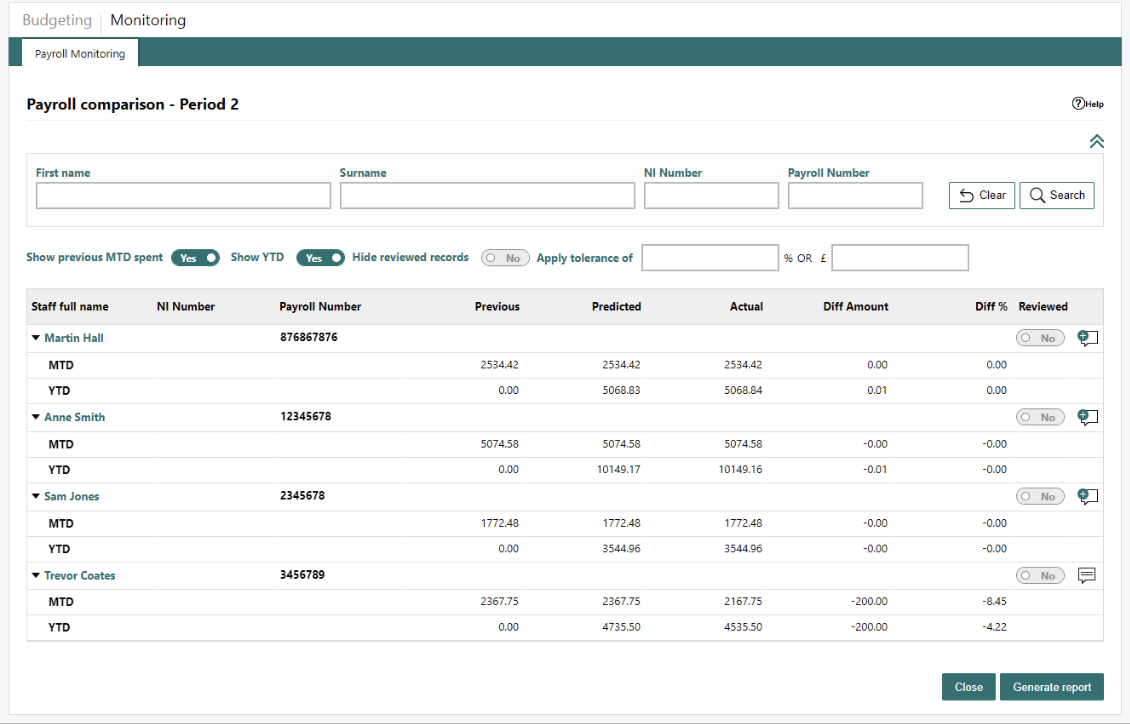Add a comment for Martin Hall
Viewport: 1130px width, 724px height.
pyautogui.click(x=1087, y=338)
